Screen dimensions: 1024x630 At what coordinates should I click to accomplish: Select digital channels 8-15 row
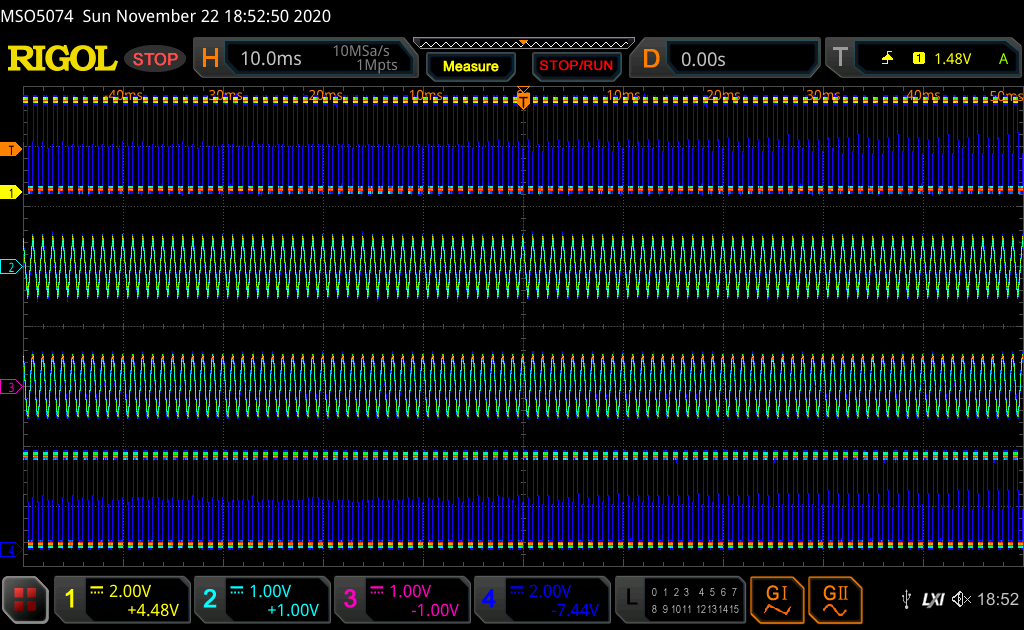(694, 609)
